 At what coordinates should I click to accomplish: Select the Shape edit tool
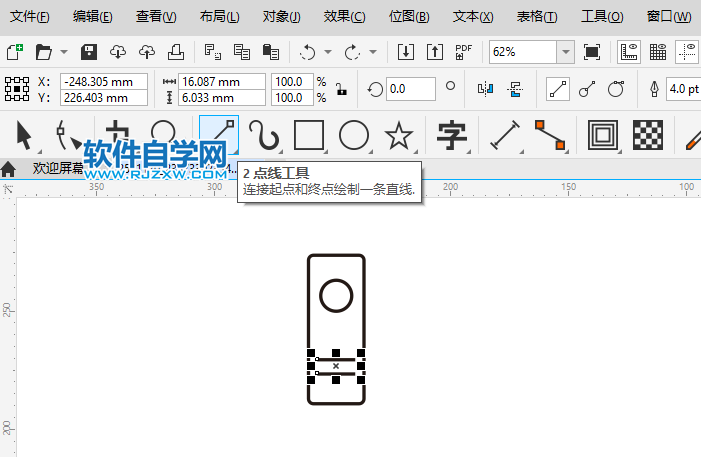67,135
